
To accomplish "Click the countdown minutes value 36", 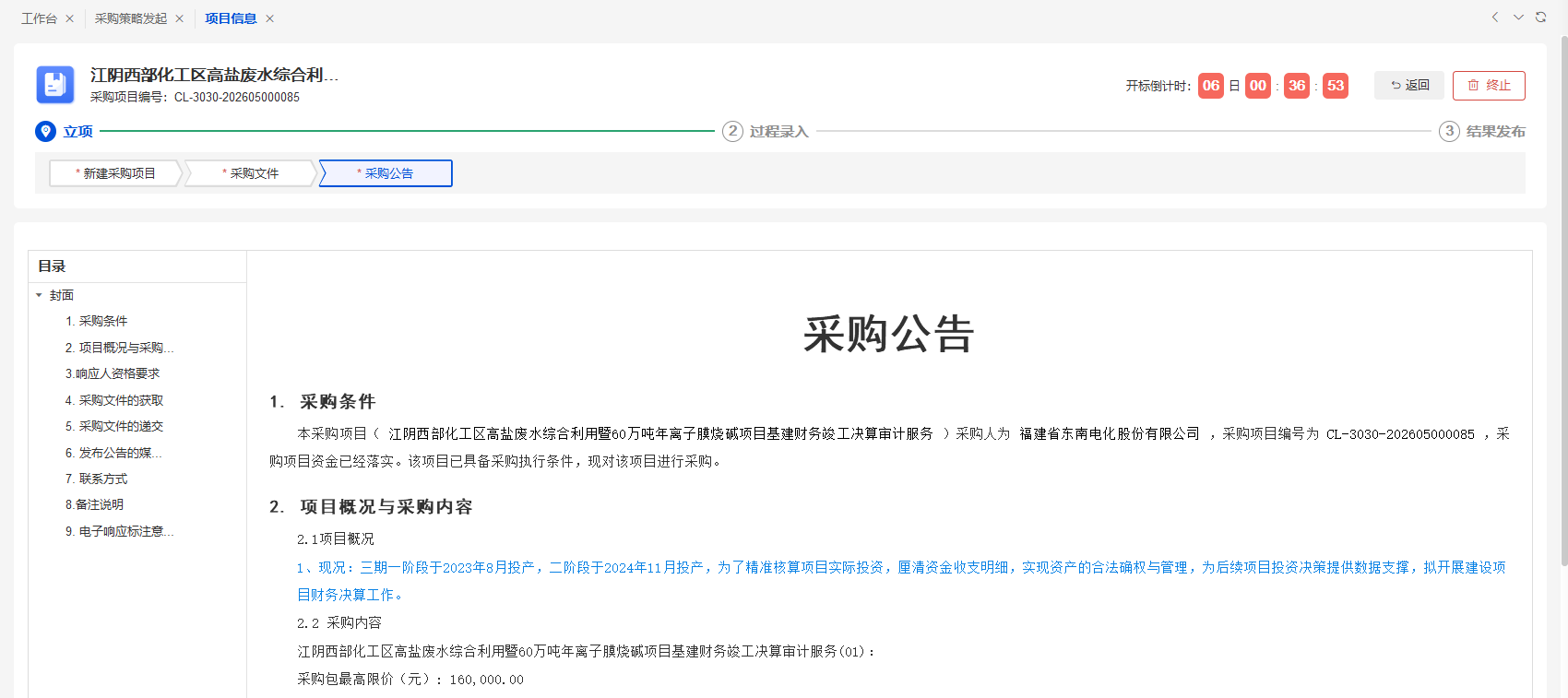I will click(x=1297, y=86).
